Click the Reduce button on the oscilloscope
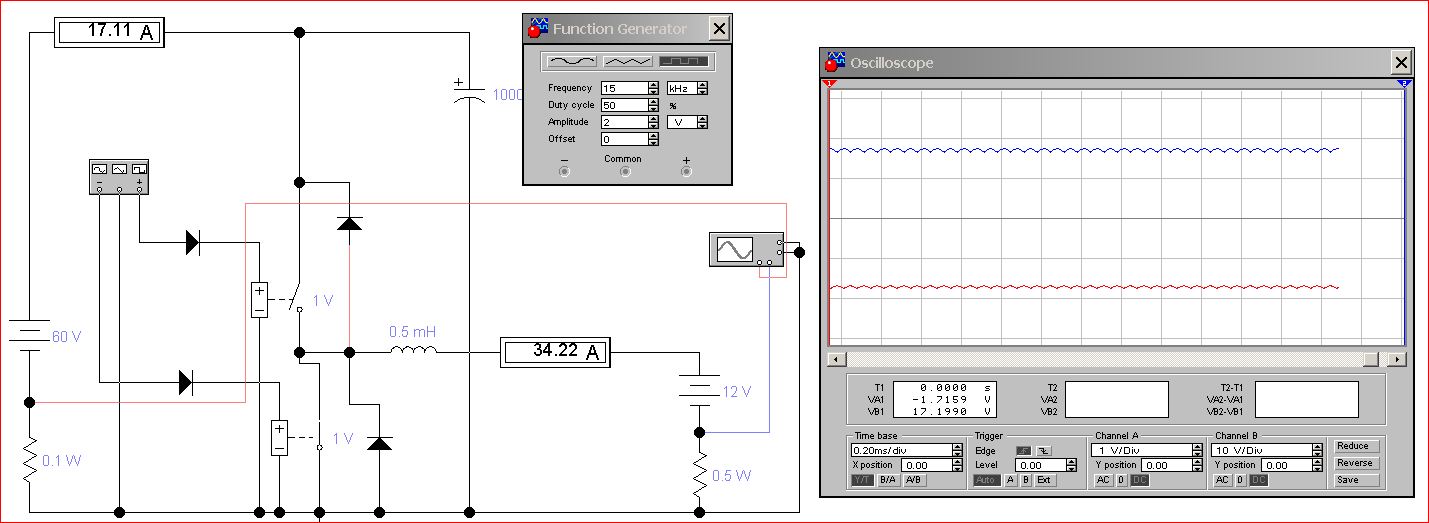Image resolution: width=1429 pixels, height=523 pixels. (x=1354, y=446)
